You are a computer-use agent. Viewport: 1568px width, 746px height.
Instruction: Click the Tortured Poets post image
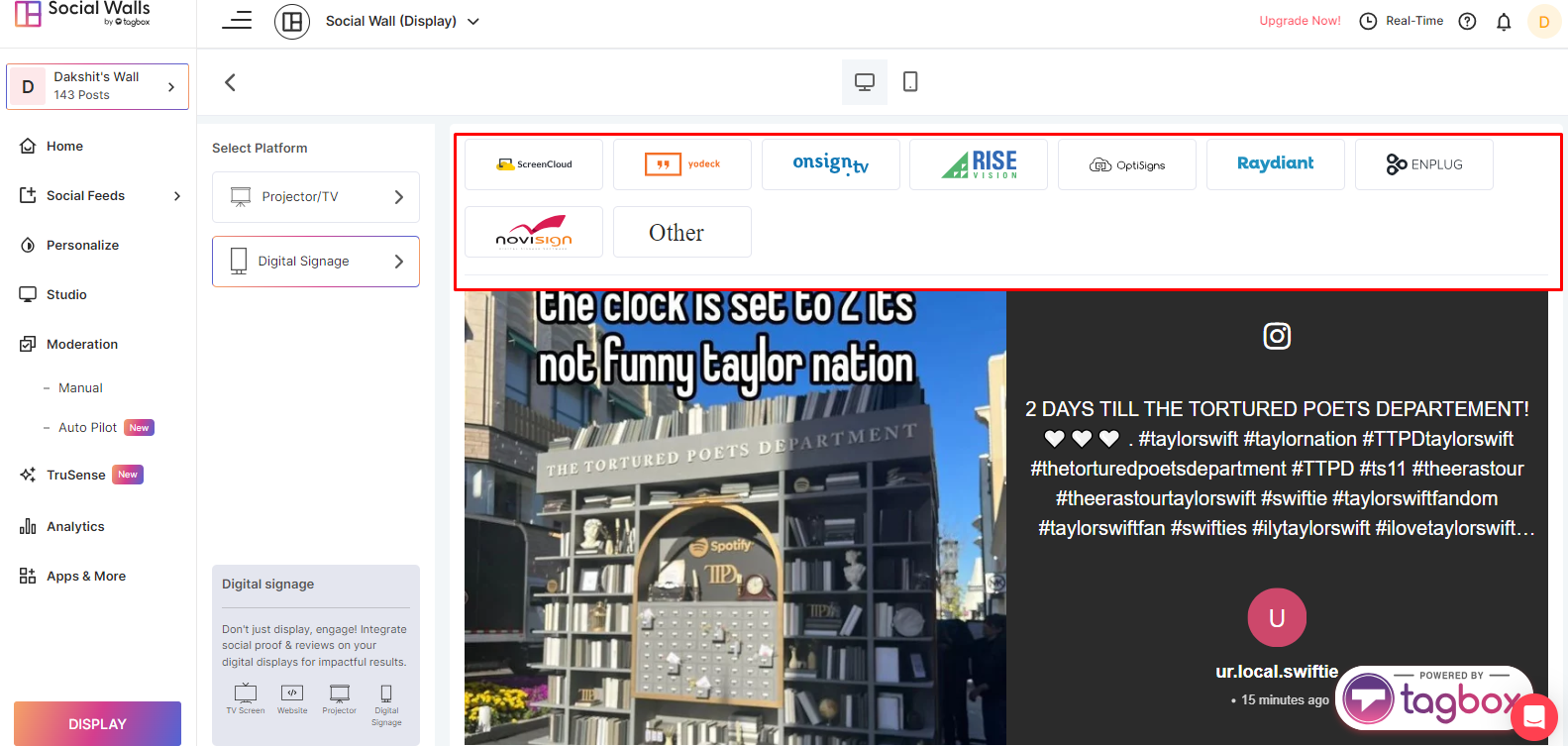pyautogui.click(x=735, y=518)
